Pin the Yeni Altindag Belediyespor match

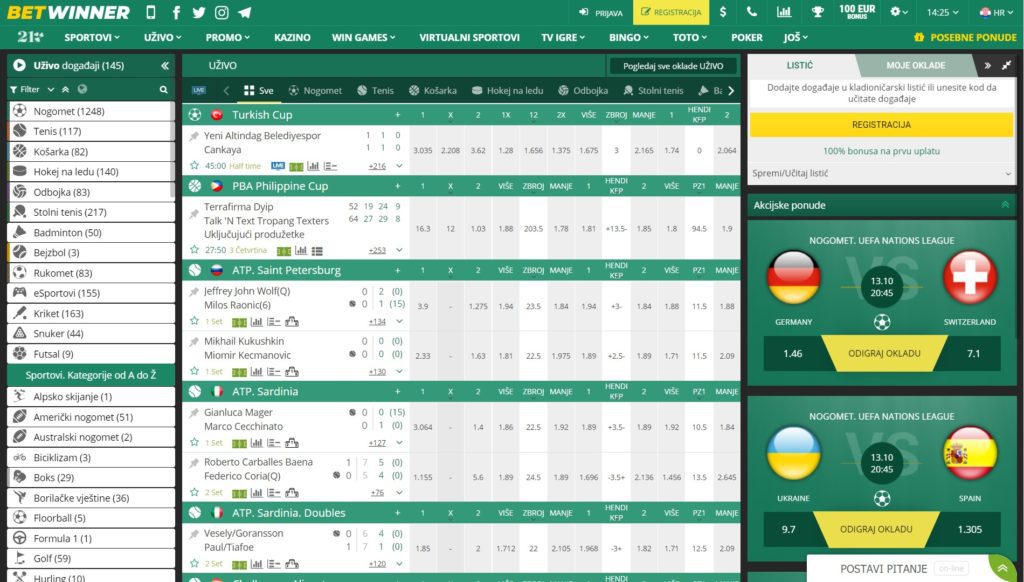point(194,136)
